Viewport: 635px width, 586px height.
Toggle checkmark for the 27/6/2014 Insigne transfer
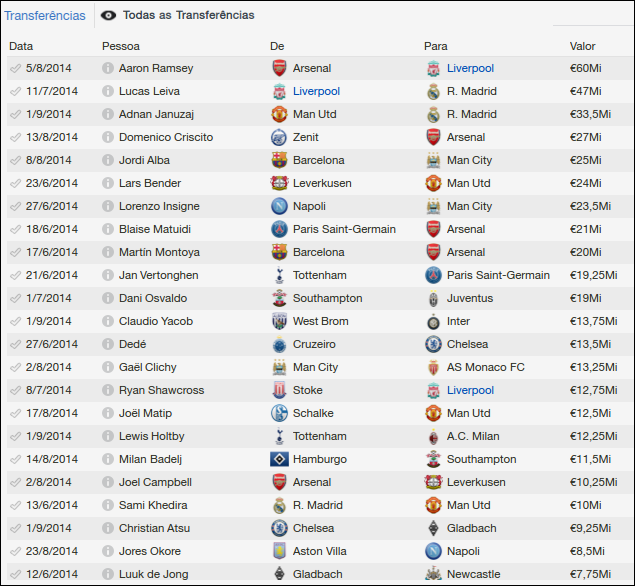15,206
